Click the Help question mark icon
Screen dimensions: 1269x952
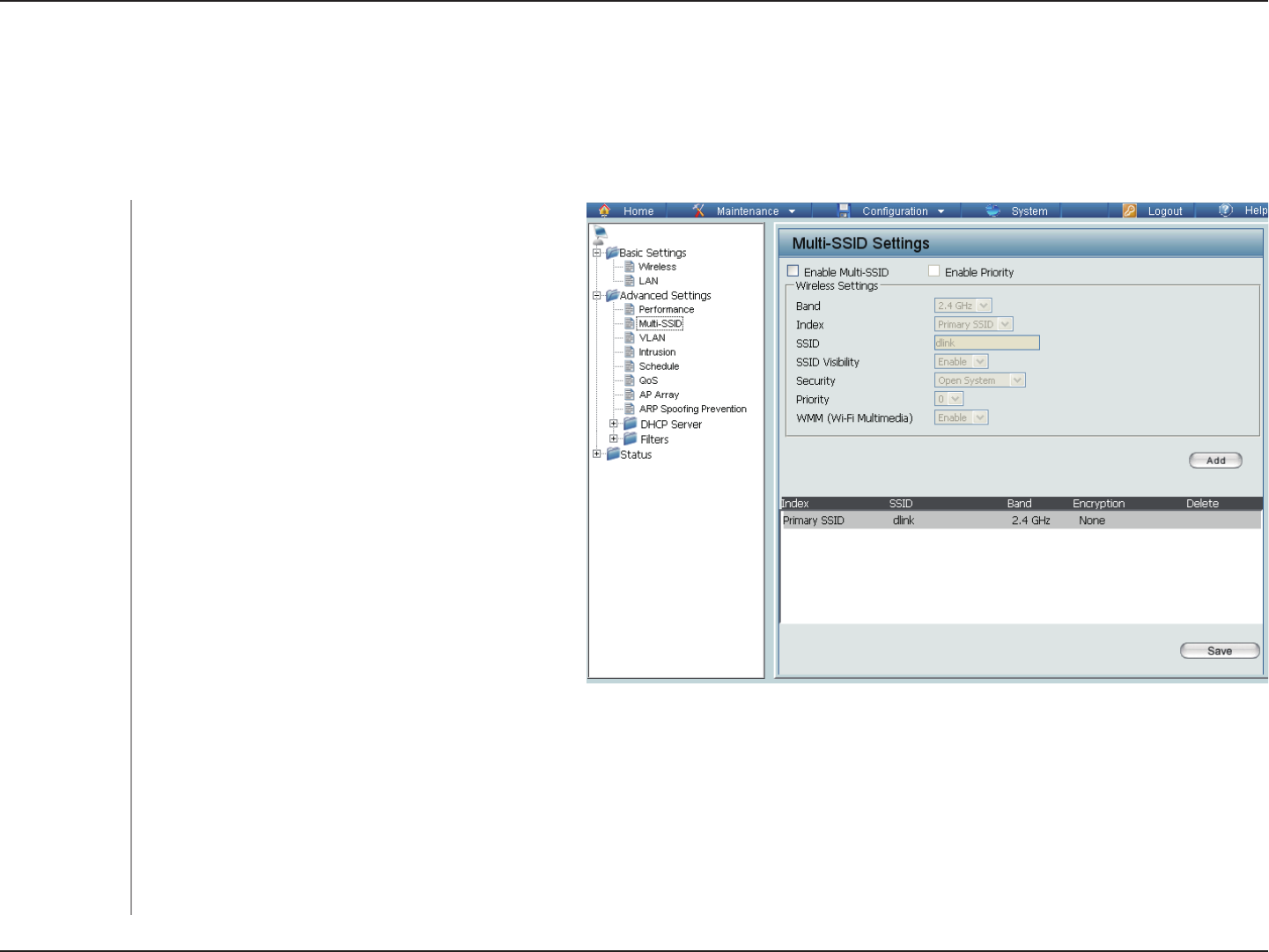point(1226,210)
